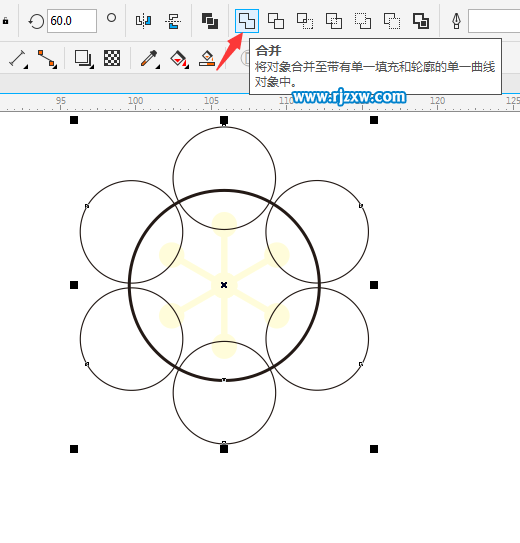Click the center X marker of the selection
This screenshot has width=520, height=543.
click(224, 285)
